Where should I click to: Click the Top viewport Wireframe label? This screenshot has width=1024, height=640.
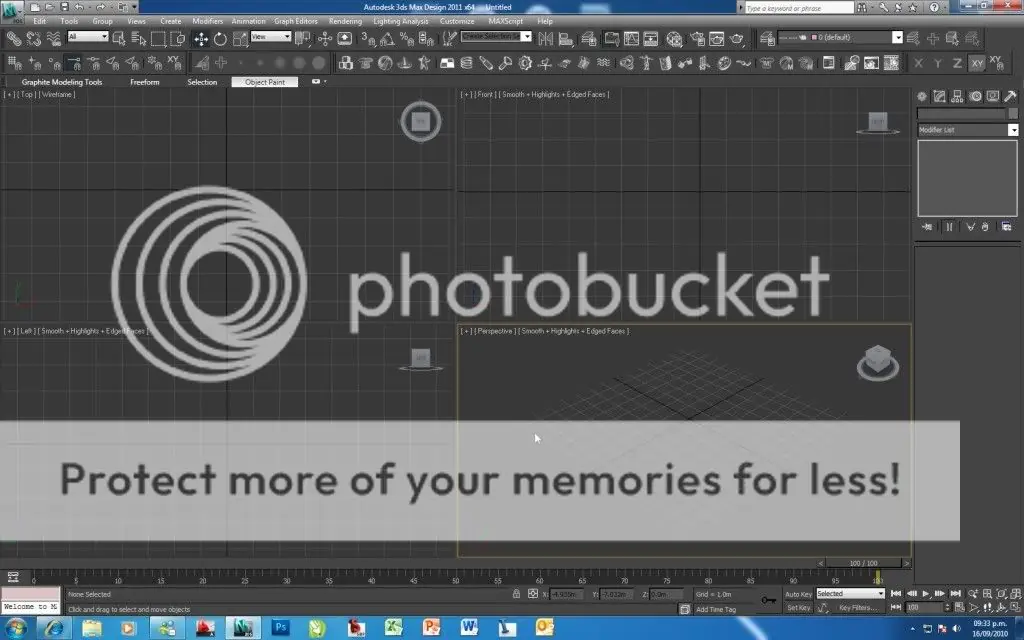[57, 95]
